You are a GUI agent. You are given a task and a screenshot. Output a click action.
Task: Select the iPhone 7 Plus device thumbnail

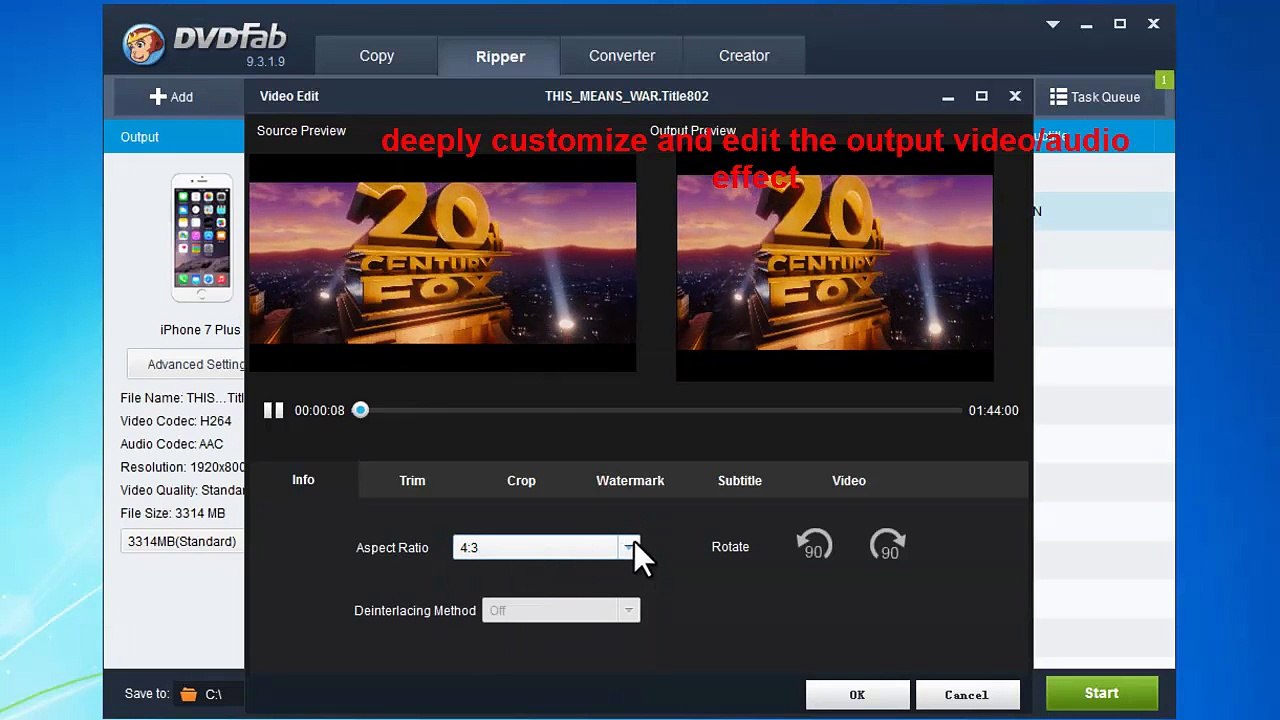coord(201,238)
